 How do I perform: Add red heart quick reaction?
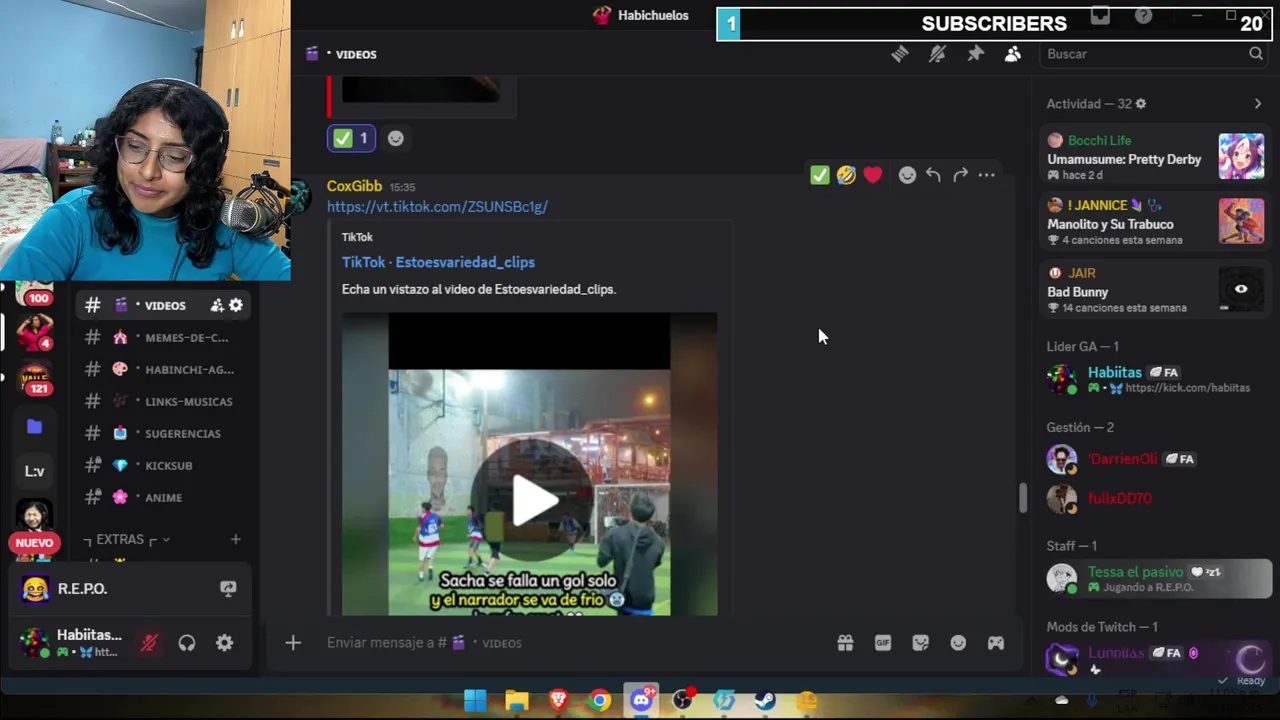(873, 175)
